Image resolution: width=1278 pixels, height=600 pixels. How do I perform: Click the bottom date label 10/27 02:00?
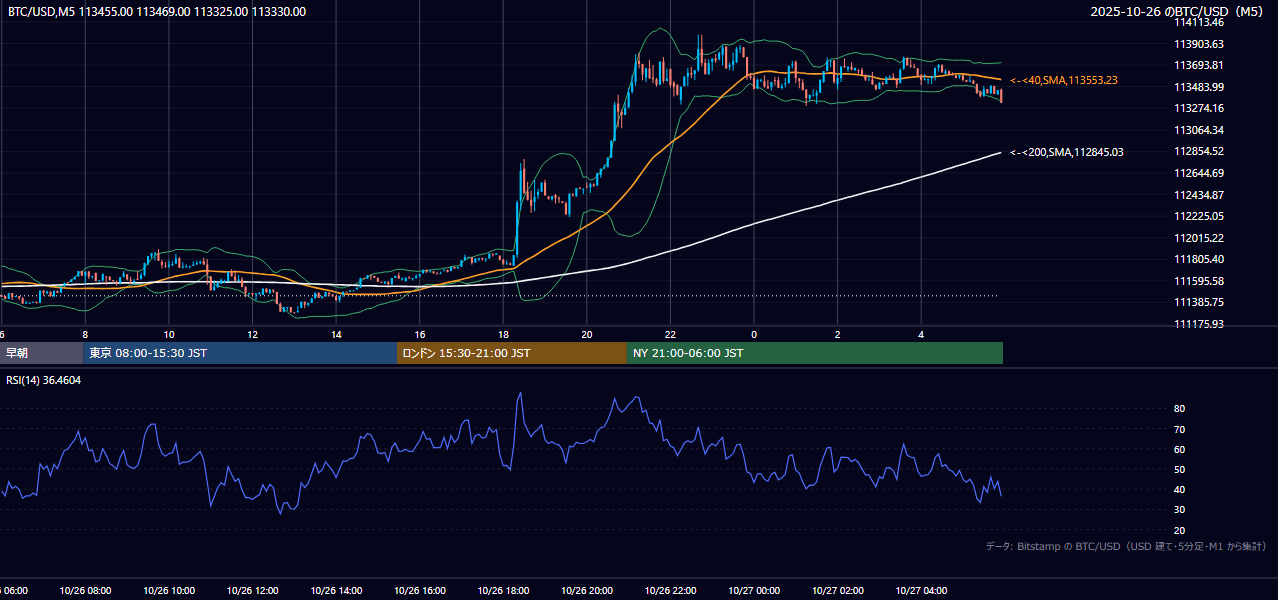pos(838,591)
